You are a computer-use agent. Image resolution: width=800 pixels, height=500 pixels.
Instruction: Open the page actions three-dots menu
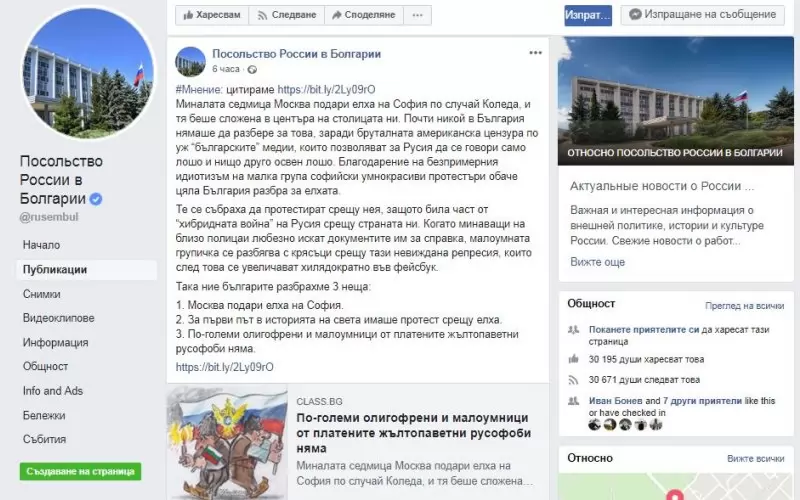click(x=417, y=15)
